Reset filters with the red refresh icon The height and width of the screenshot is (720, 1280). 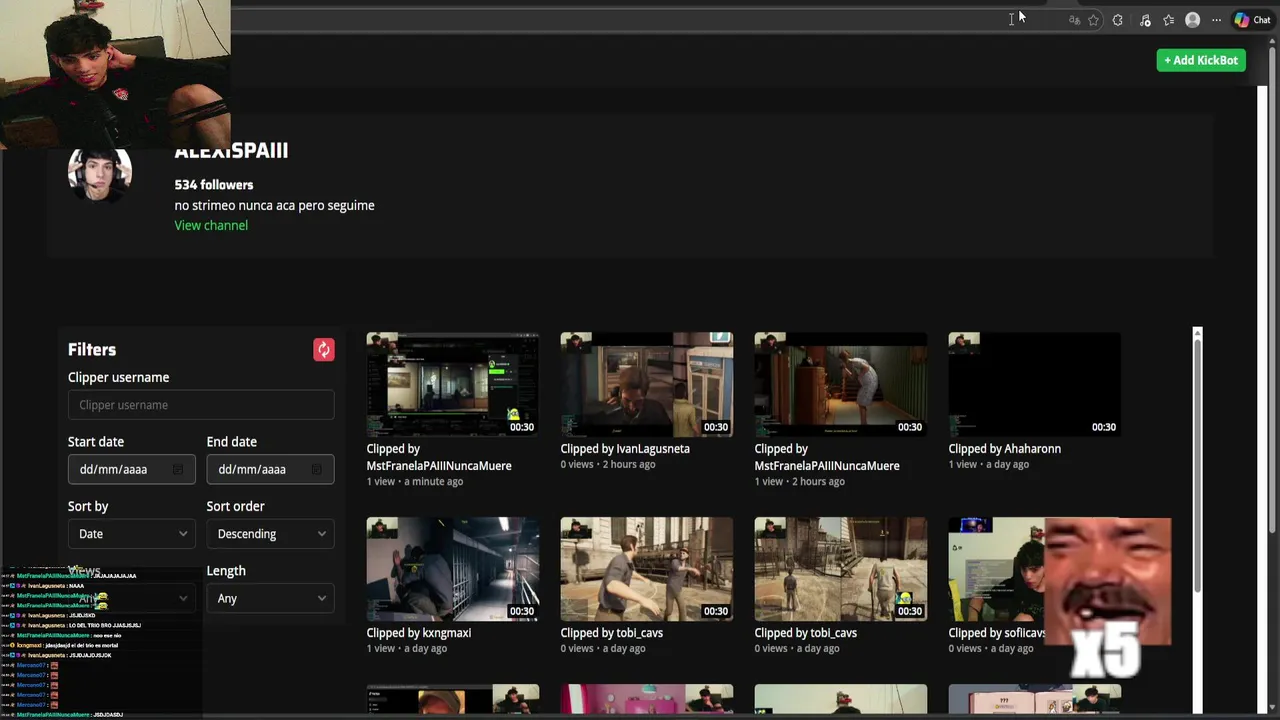click(x=323, y=349)
